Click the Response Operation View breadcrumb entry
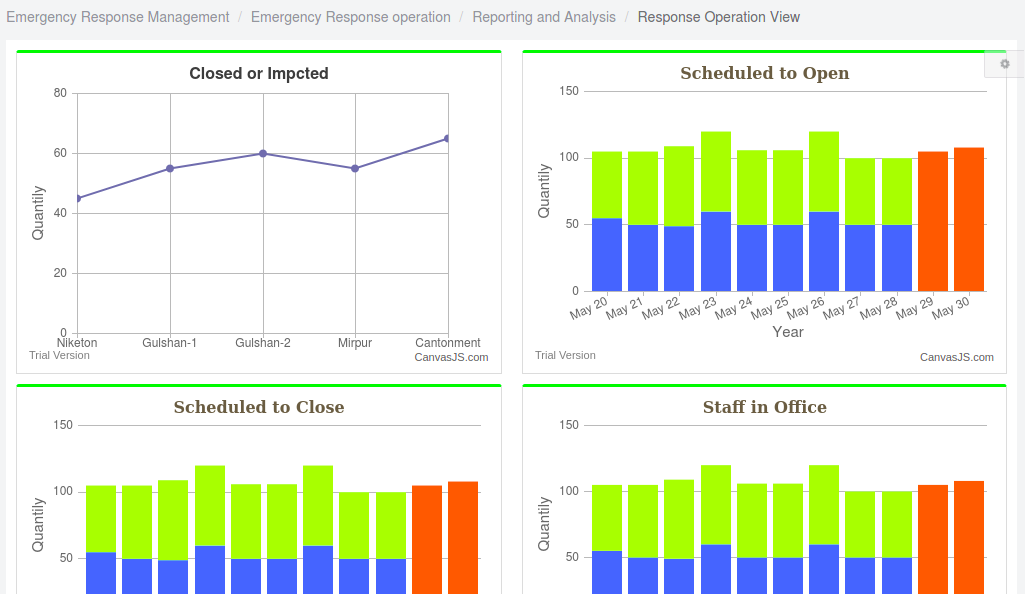The width and height of the screenshot is (1025, 594). point(718,17)
